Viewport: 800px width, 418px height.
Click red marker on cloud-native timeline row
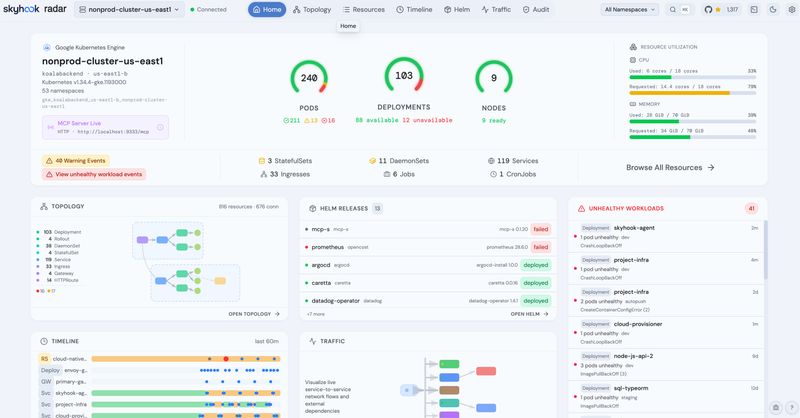pos(226,359)
